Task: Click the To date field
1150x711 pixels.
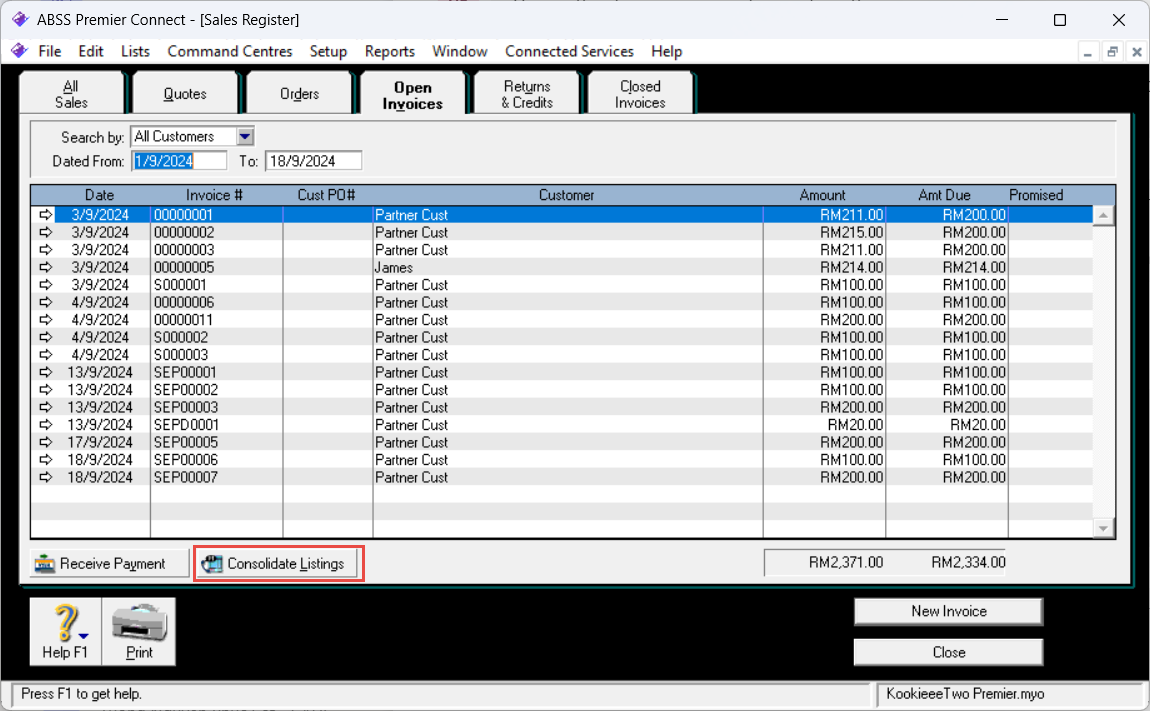Action: pos(313,161)
